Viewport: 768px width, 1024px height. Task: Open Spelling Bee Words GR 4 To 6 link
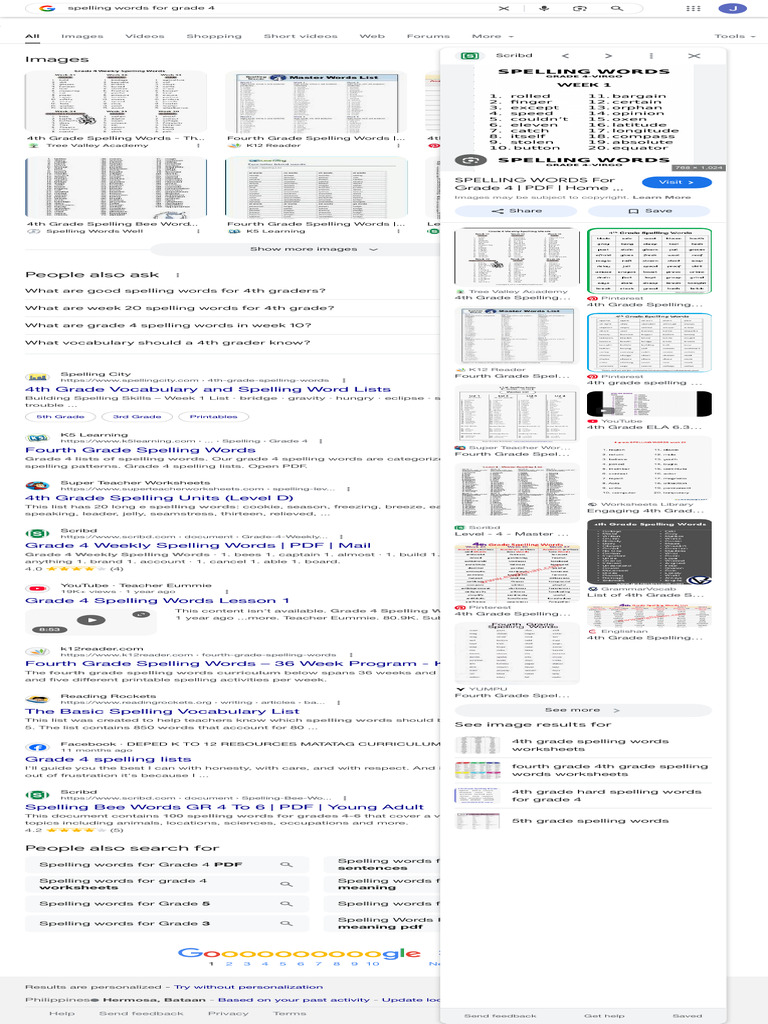(x=224, y=808)
